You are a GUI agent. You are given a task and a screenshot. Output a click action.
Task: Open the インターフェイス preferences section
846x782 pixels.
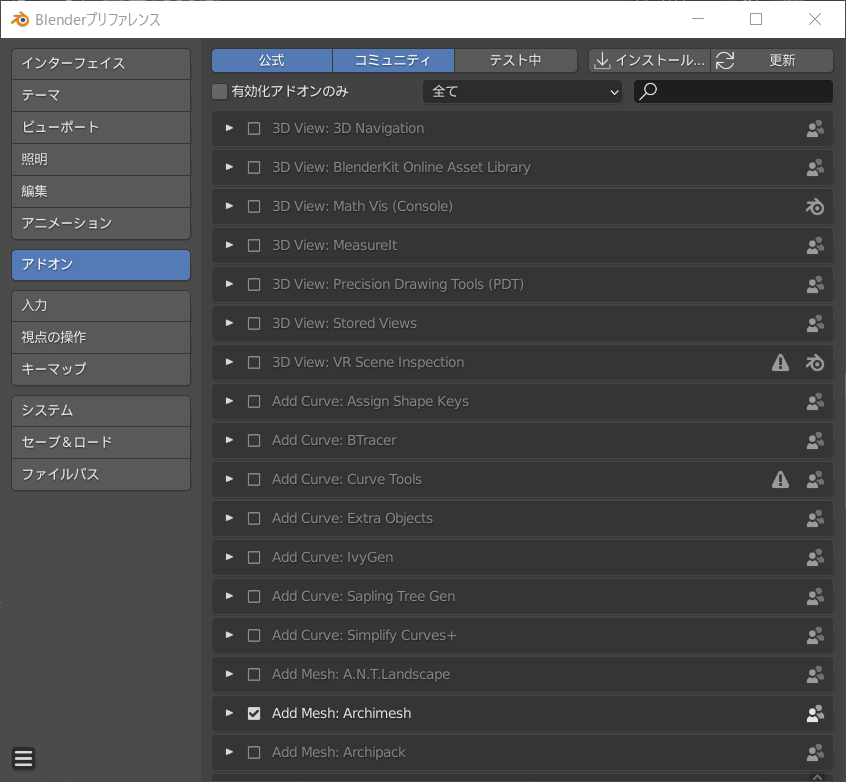(101, 64)
